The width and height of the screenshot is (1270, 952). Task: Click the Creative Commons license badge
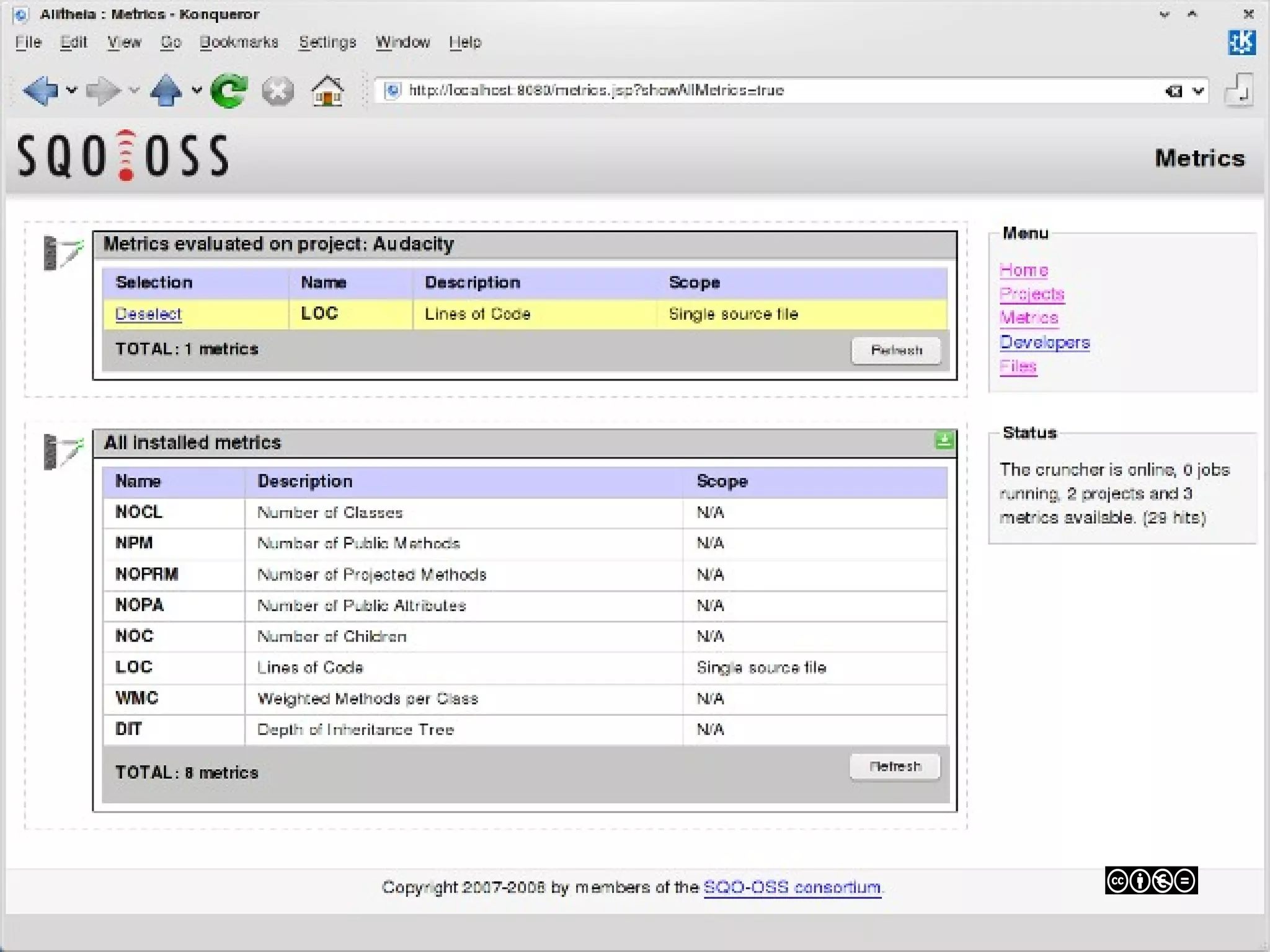pyautogui.click(x=1151, y=881)
